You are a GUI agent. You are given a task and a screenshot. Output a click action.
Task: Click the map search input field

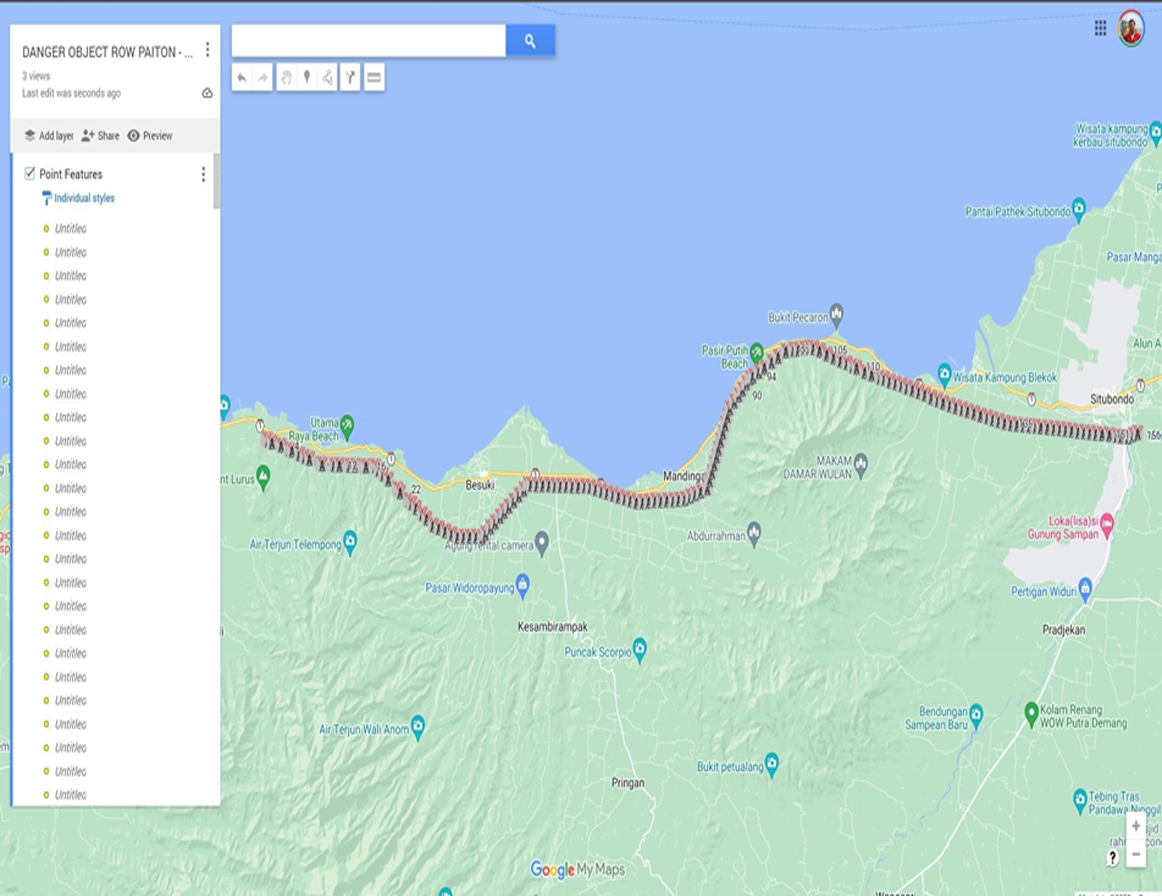(368, 41)
